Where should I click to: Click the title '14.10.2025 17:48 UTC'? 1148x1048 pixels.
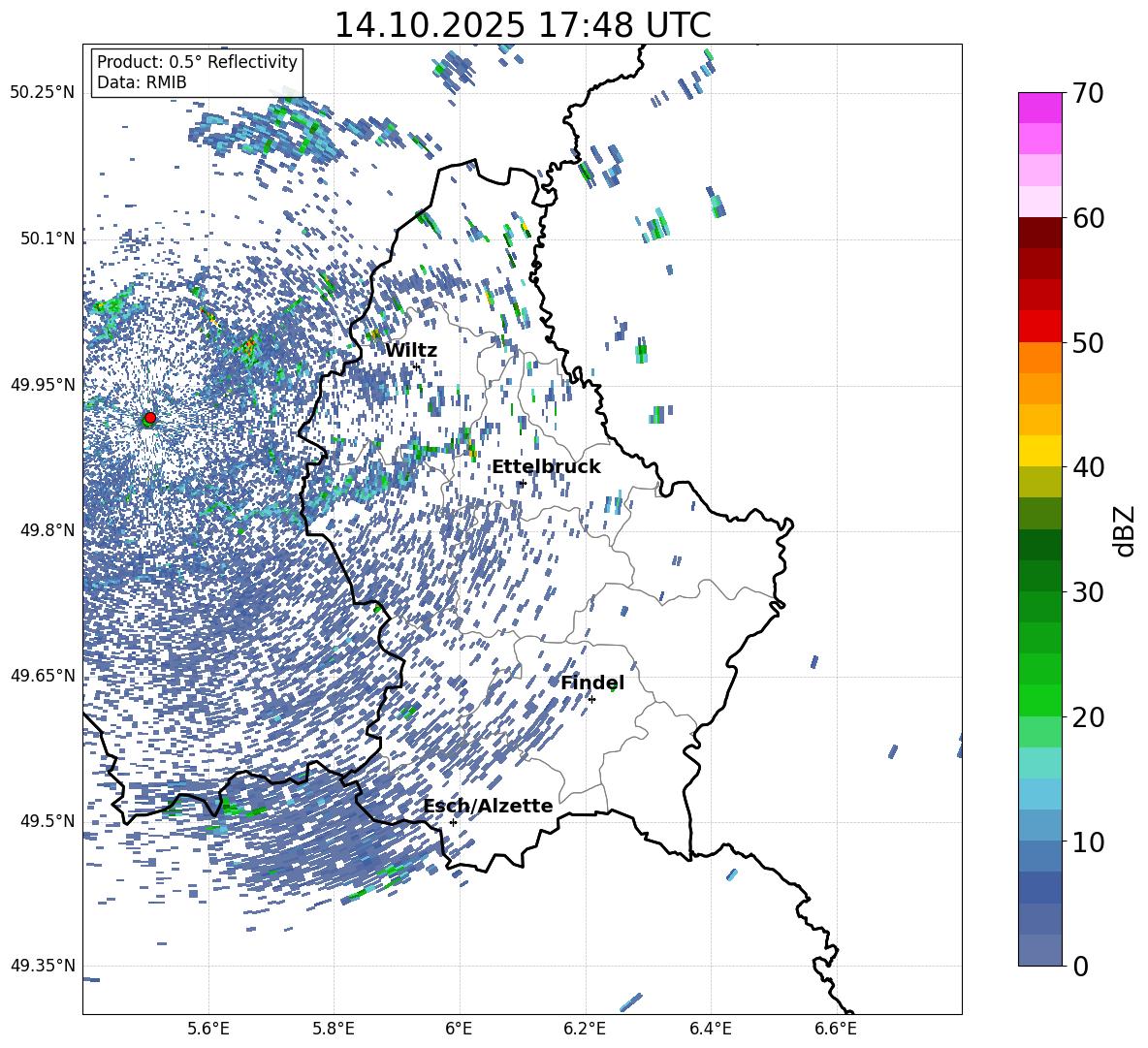(523, 25)
